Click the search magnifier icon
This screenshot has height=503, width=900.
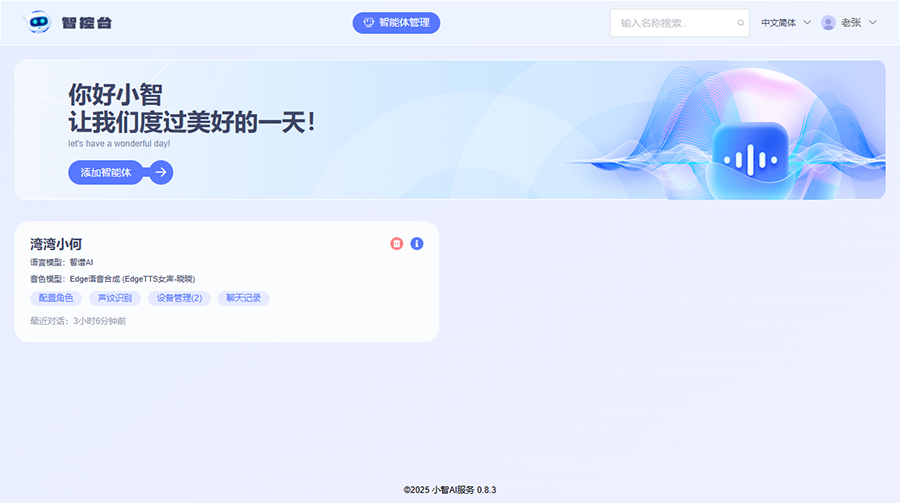click(740, 23)
